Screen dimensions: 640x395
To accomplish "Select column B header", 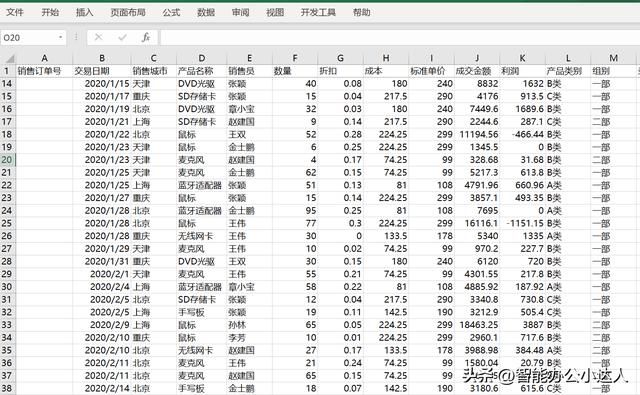I will (x=102, y=58).
